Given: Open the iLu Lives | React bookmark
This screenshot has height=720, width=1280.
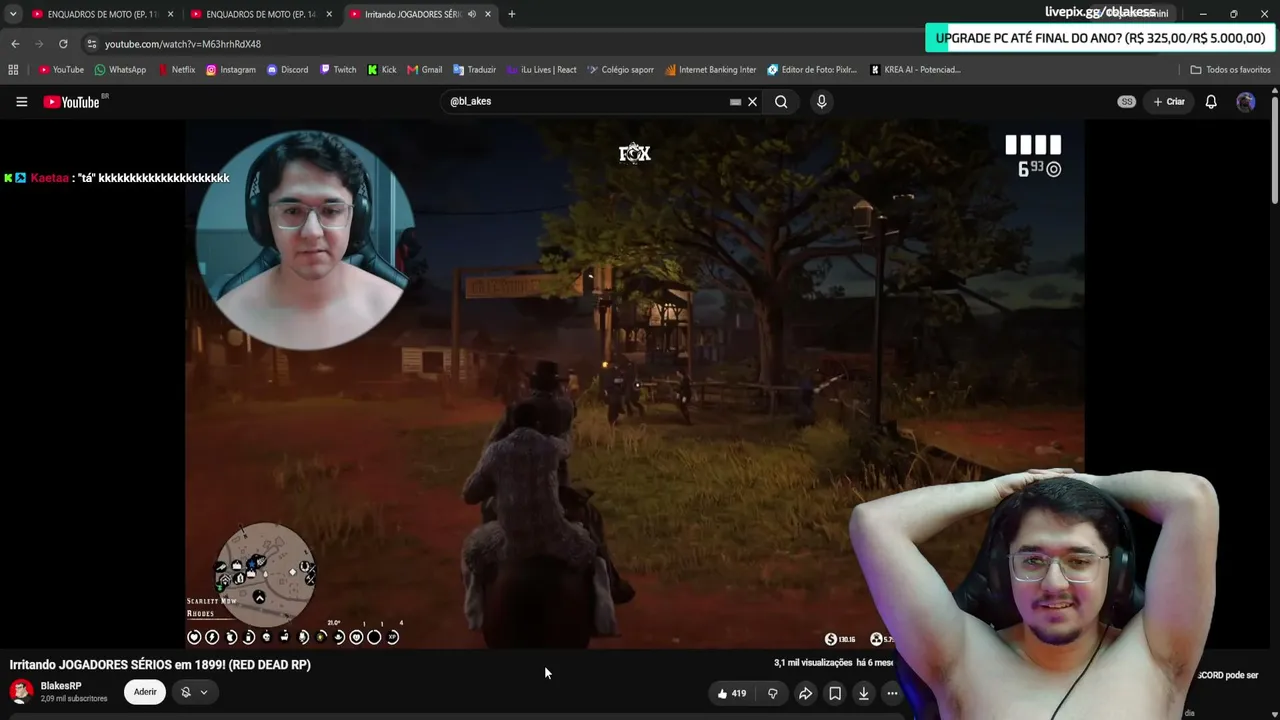Looking at the screenshot, I should (542, 70).
